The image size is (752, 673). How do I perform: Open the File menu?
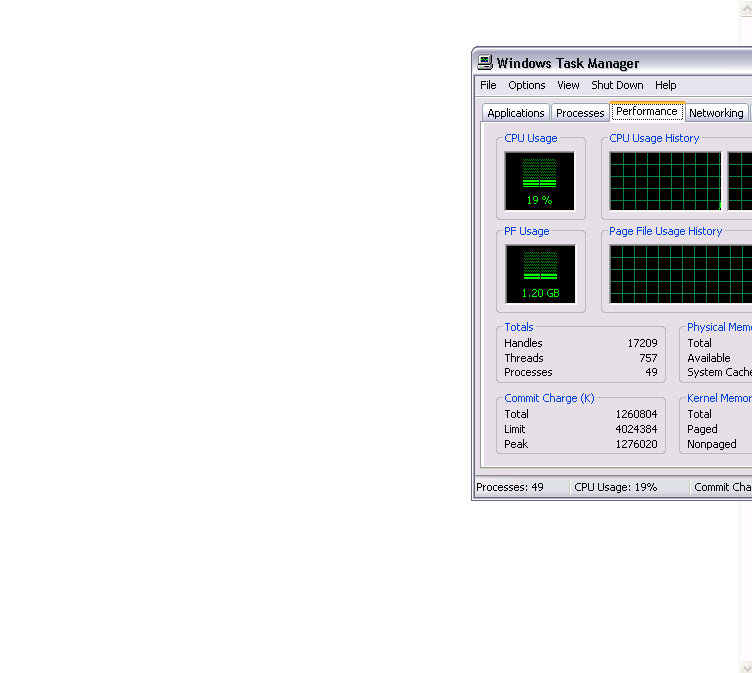488,85
